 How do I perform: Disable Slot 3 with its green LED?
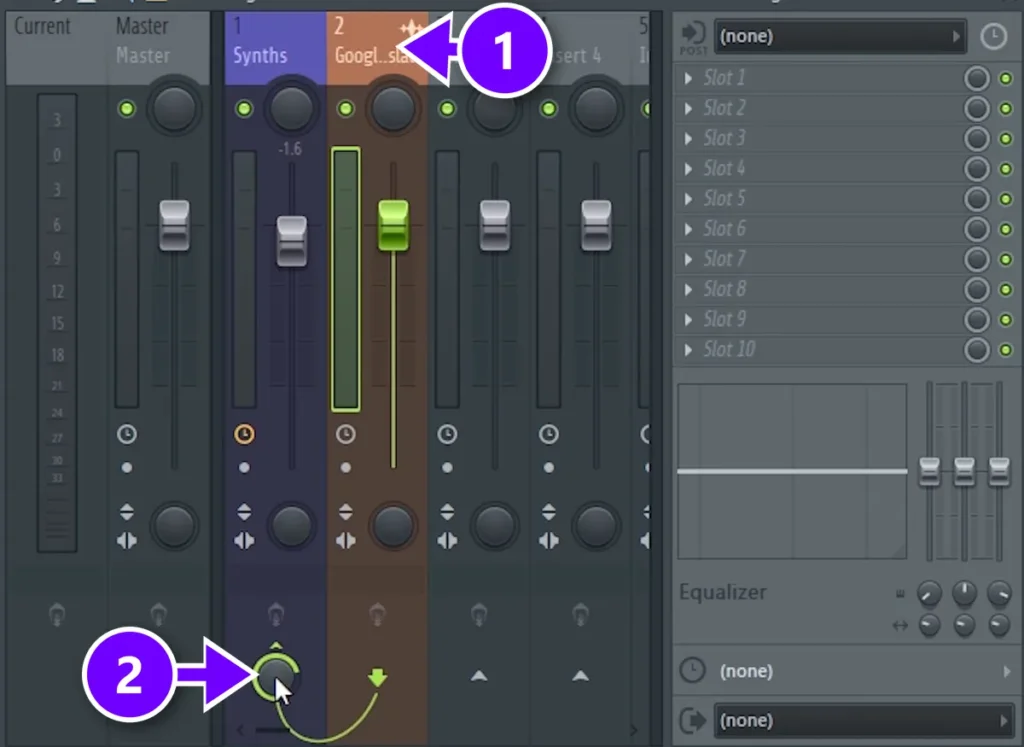point(1006,138)
